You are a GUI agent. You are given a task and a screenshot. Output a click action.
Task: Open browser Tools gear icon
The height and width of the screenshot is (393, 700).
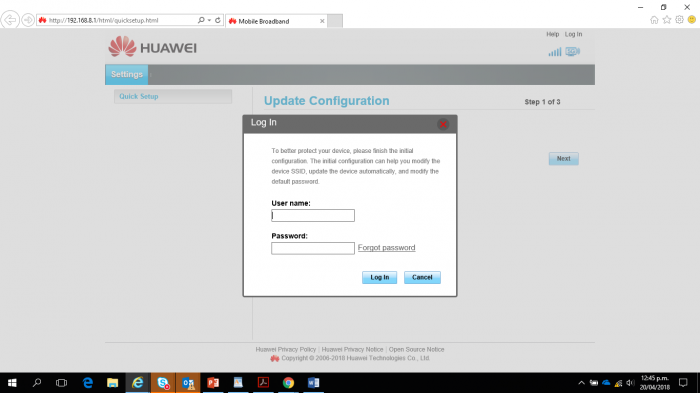click(x=679, y=20)
